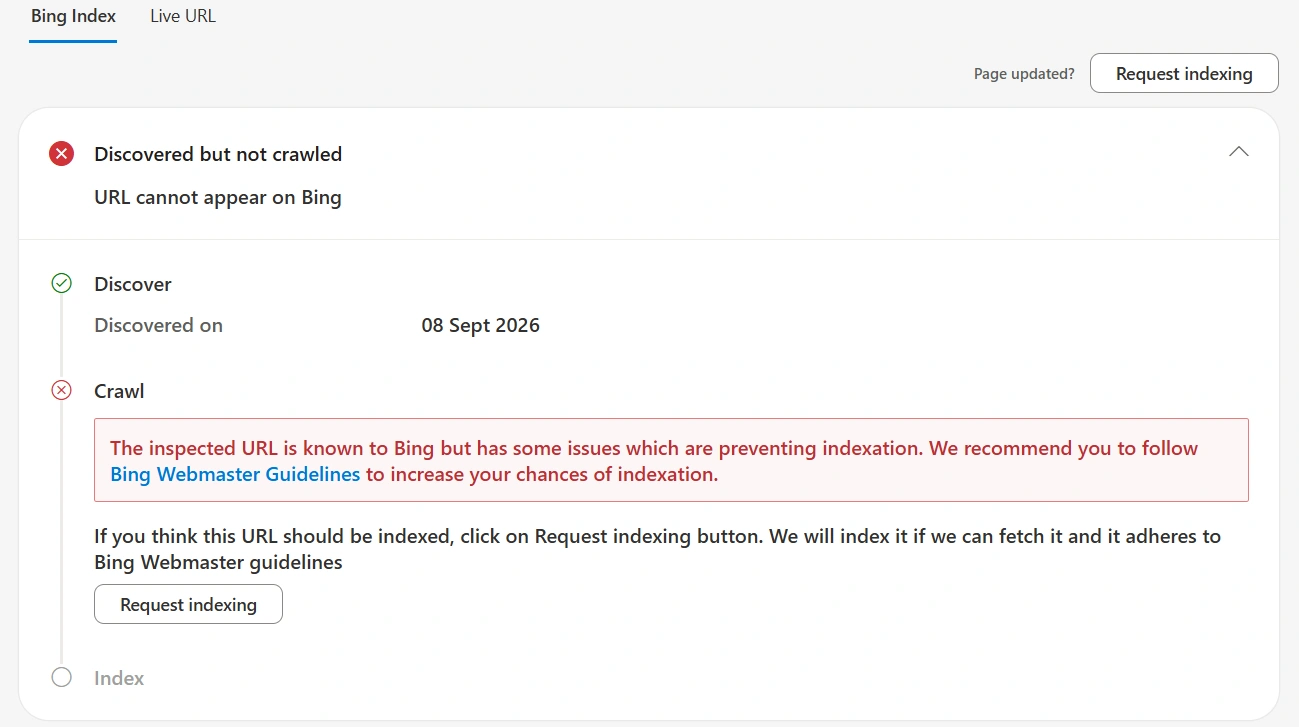
Task: Click the red error icon beside Discovered but not crawled
Action: pos(62,154)
